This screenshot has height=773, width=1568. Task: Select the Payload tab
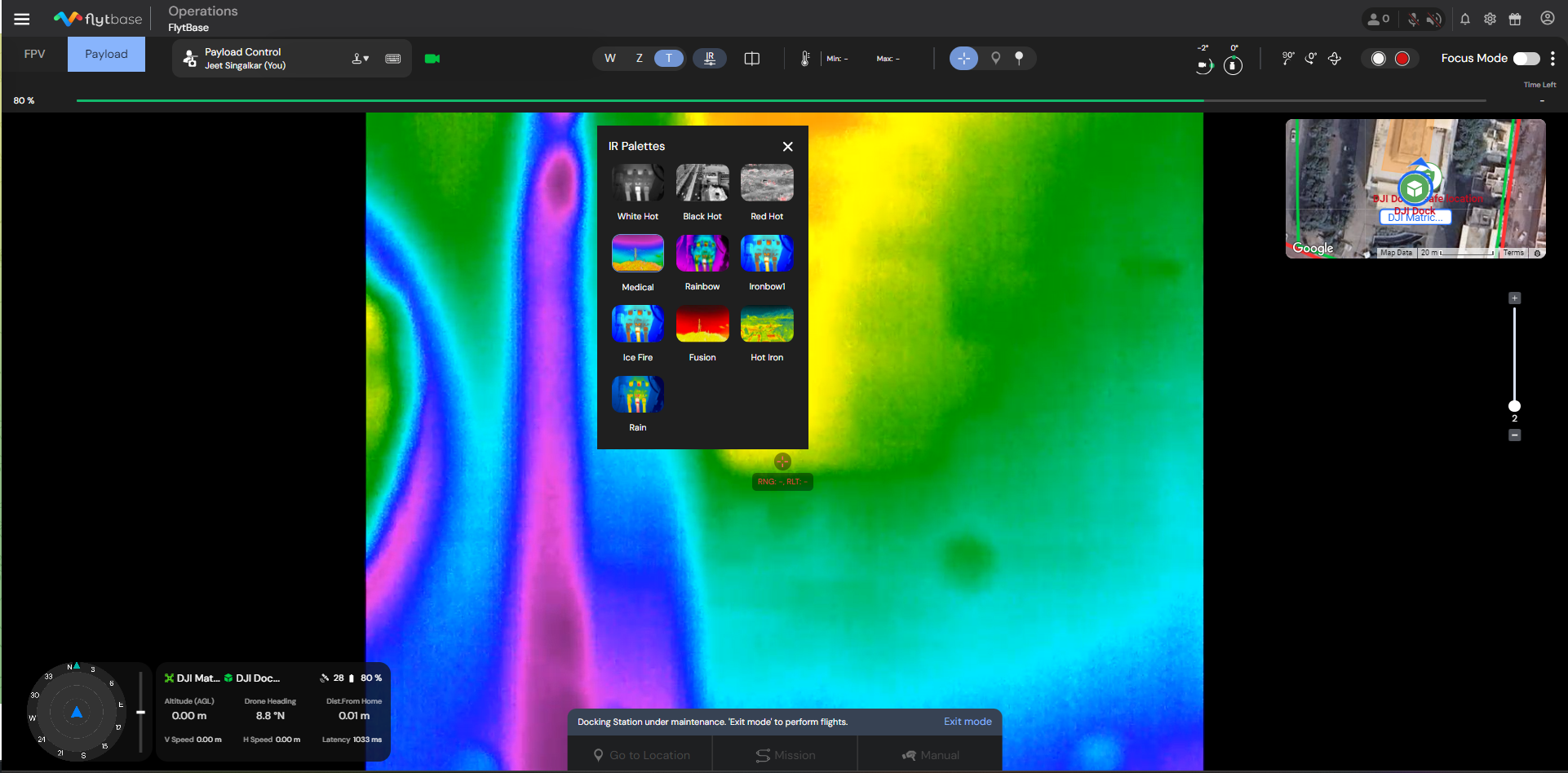click(106, 54)
